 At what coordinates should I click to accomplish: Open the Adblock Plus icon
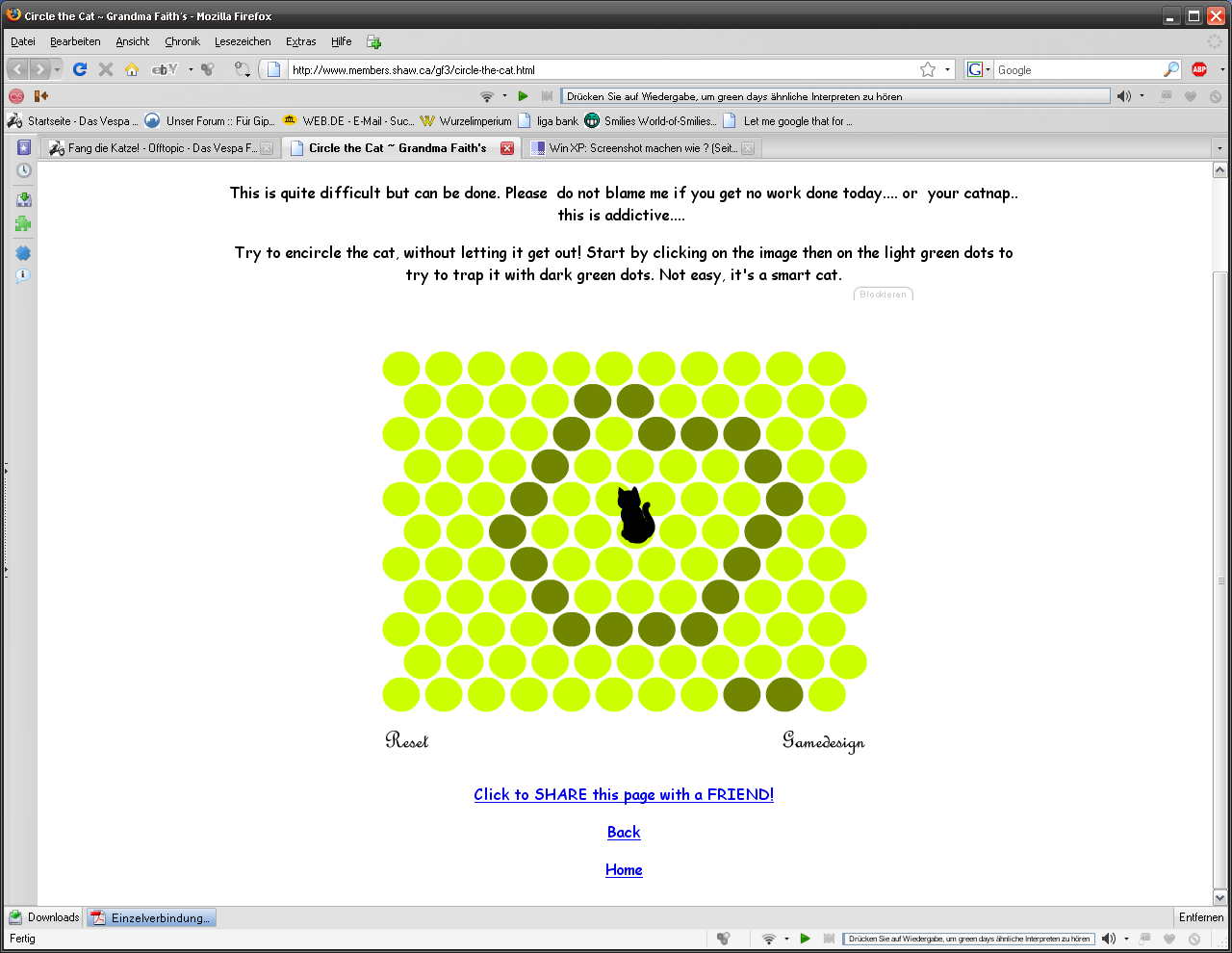point(1199,69)
